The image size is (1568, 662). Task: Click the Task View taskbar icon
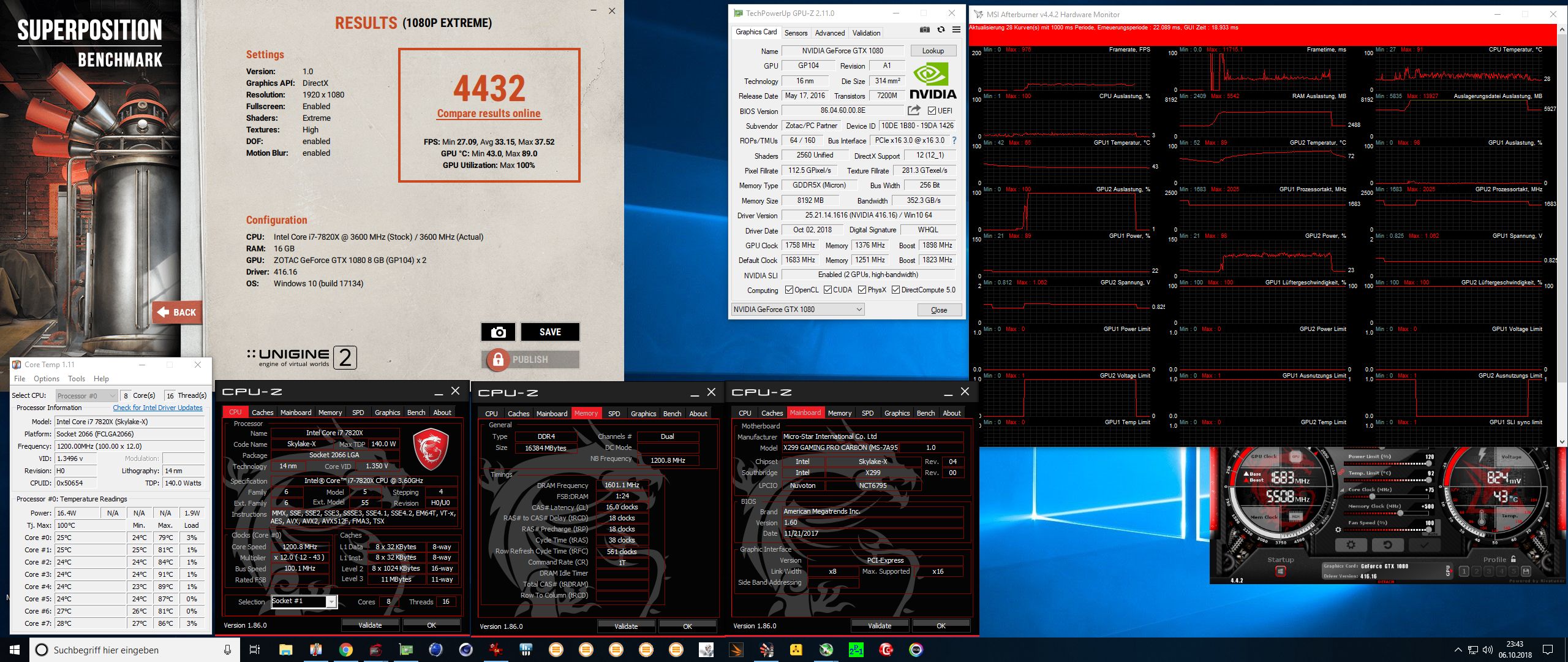(x=254, y=650)
